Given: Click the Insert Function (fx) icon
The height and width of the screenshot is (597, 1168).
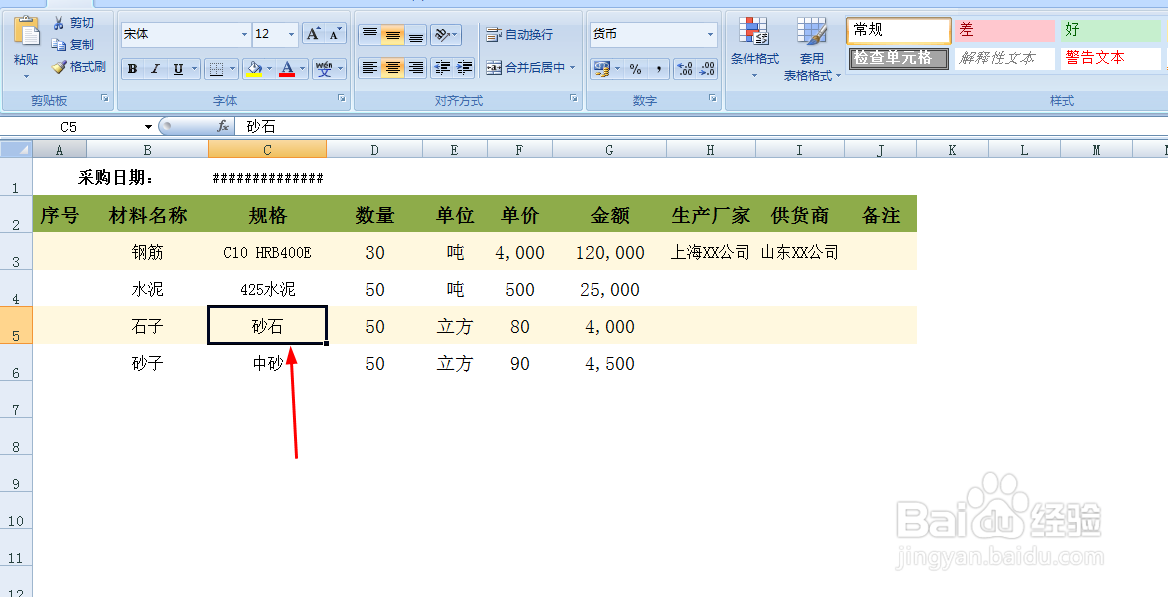Looking at the screenshot, I should point(222,126).
